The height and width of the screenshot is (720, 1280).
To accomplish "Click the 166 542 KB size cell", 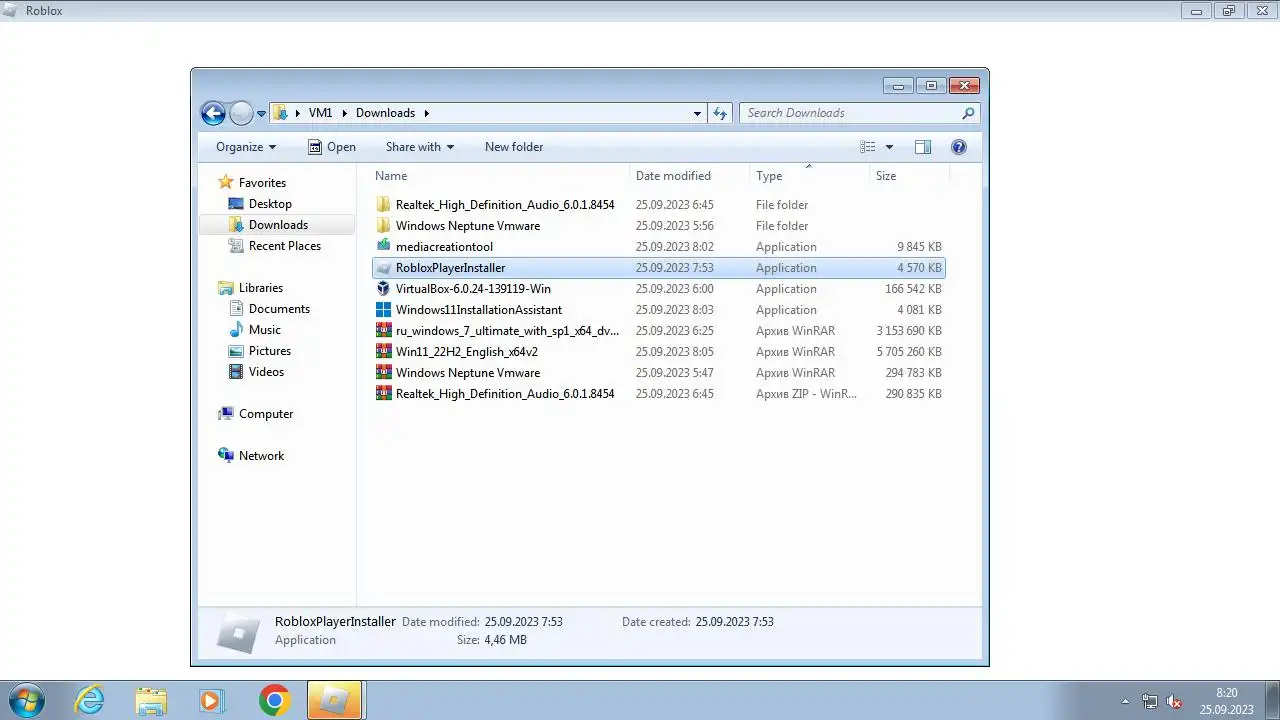I will 913,289.
